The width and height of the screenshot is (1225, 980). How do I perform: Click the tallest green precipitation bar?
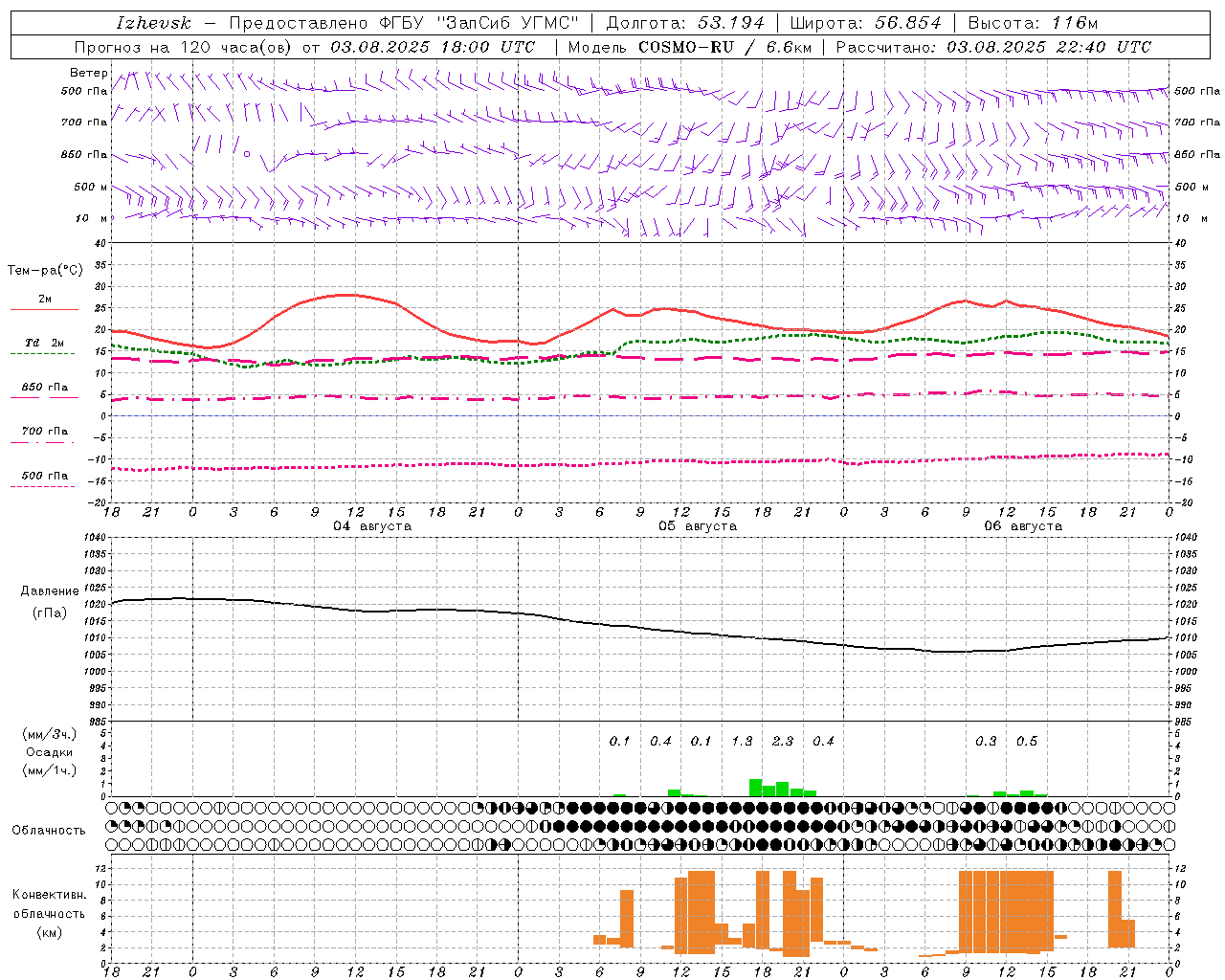coord(755,788)
